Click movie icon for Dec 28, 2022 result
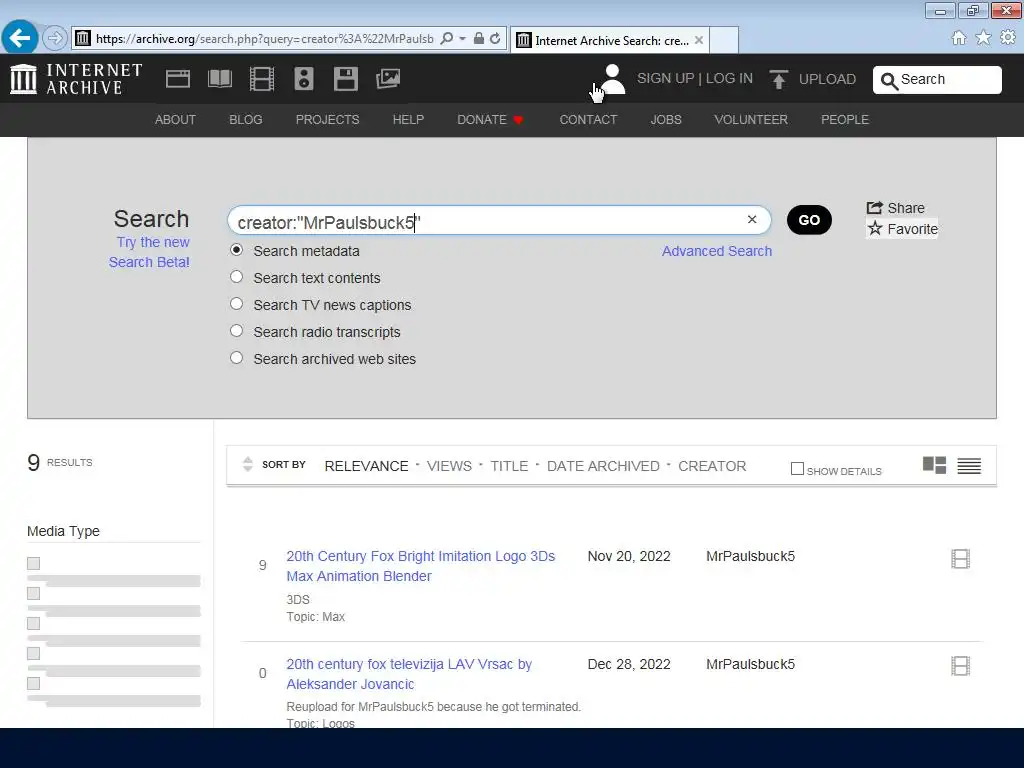This screenshot has height=768, width=1024. (x=960, y=666)
